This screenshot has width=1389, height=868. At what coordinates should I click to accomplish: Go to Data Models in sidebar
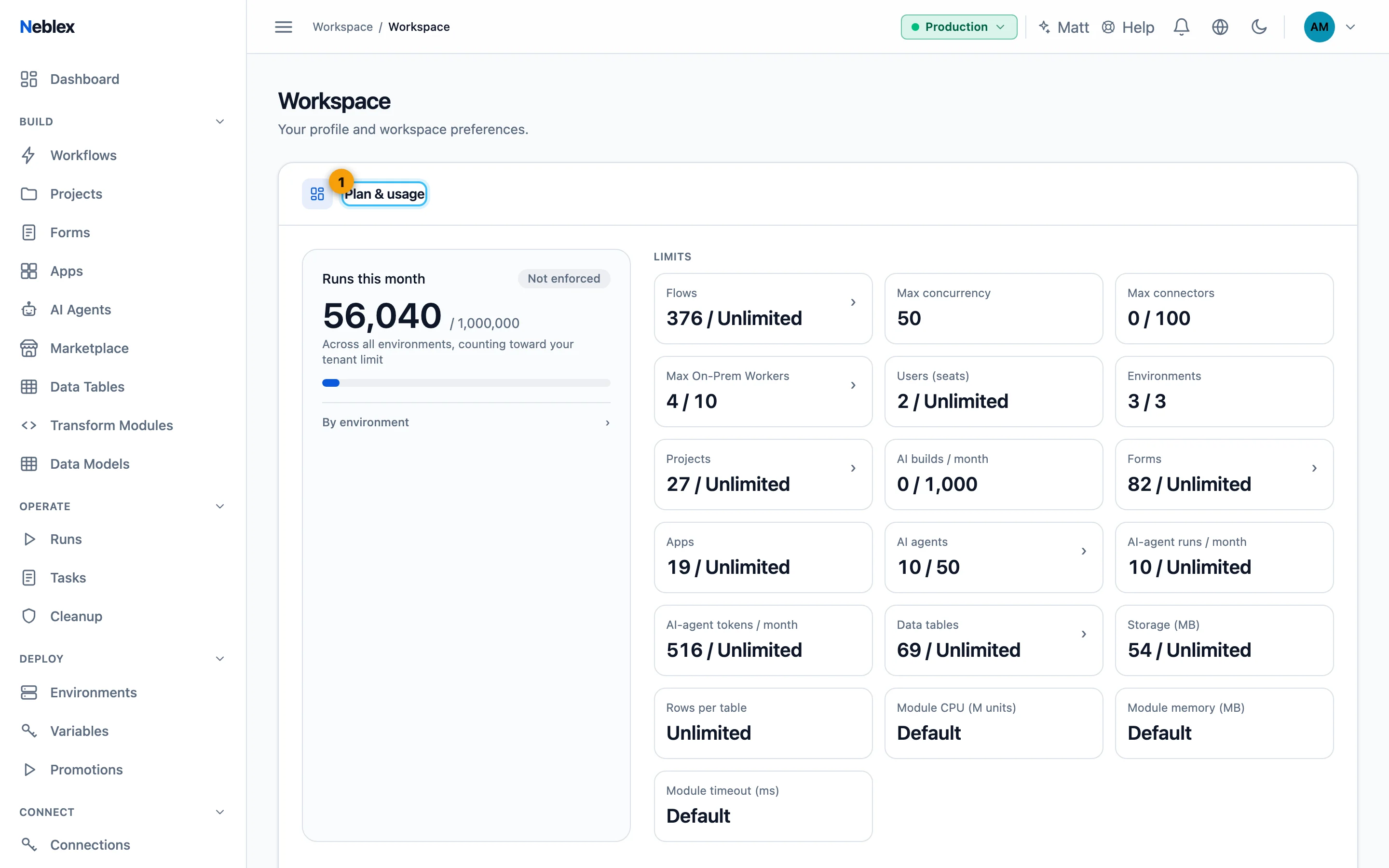point(90,464)
